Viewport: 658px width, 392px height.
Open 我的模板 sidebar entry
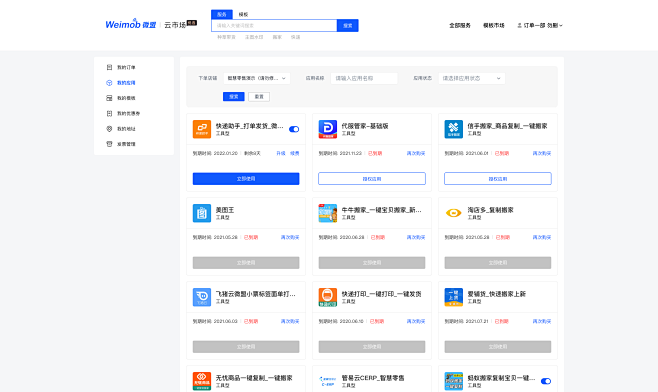click(x=126, y=98)
